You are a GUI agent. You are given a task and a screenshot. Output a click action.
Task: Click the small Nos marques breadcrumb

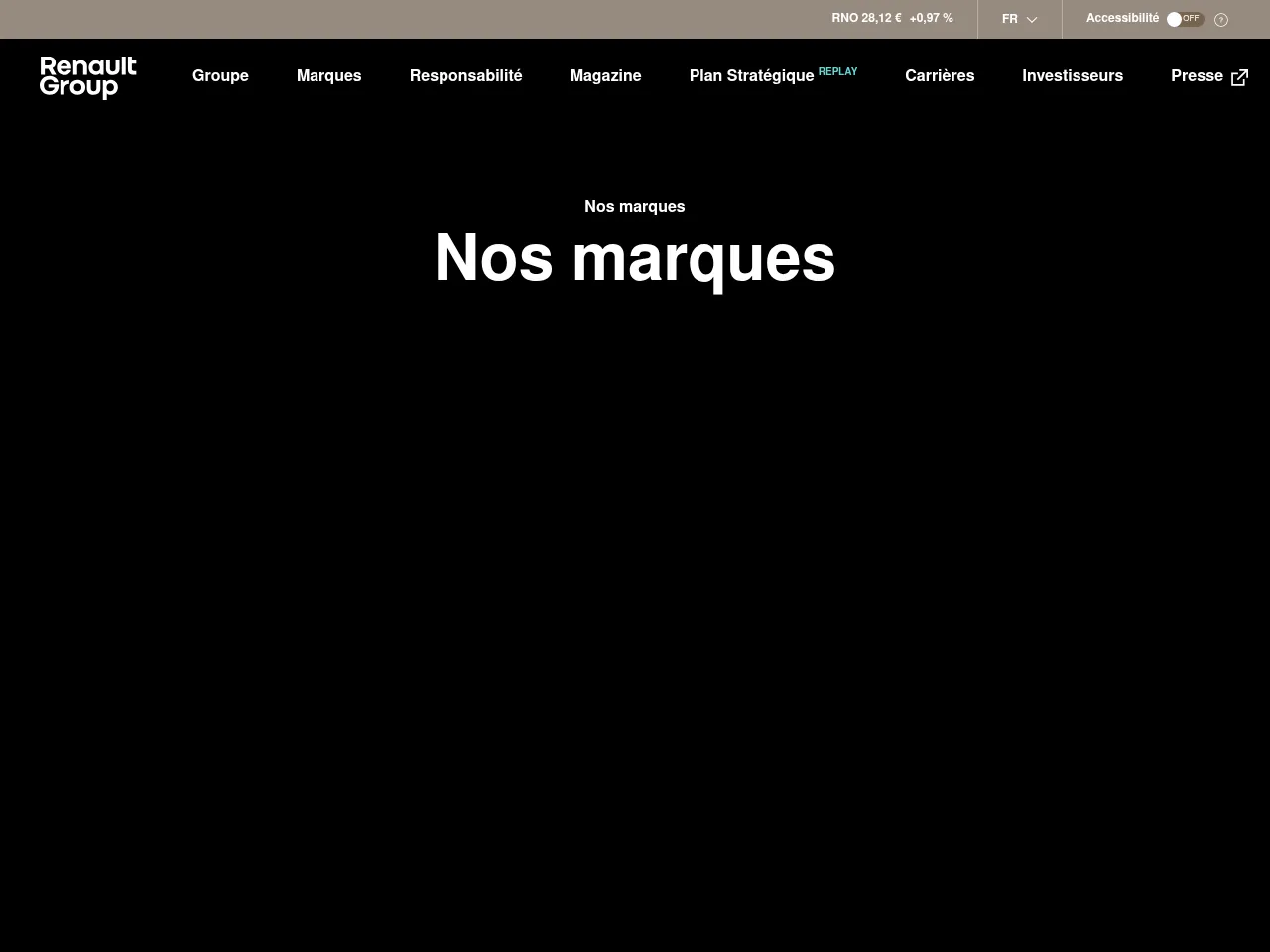[x=634, y=207]
